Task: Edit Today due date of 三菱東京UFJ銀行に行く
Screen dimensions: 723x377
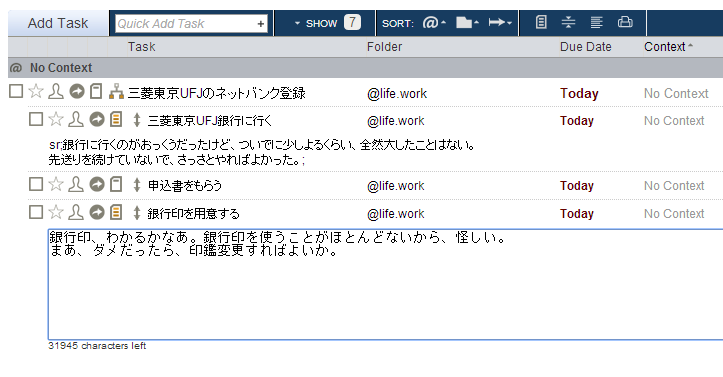Action: (577, 121)
